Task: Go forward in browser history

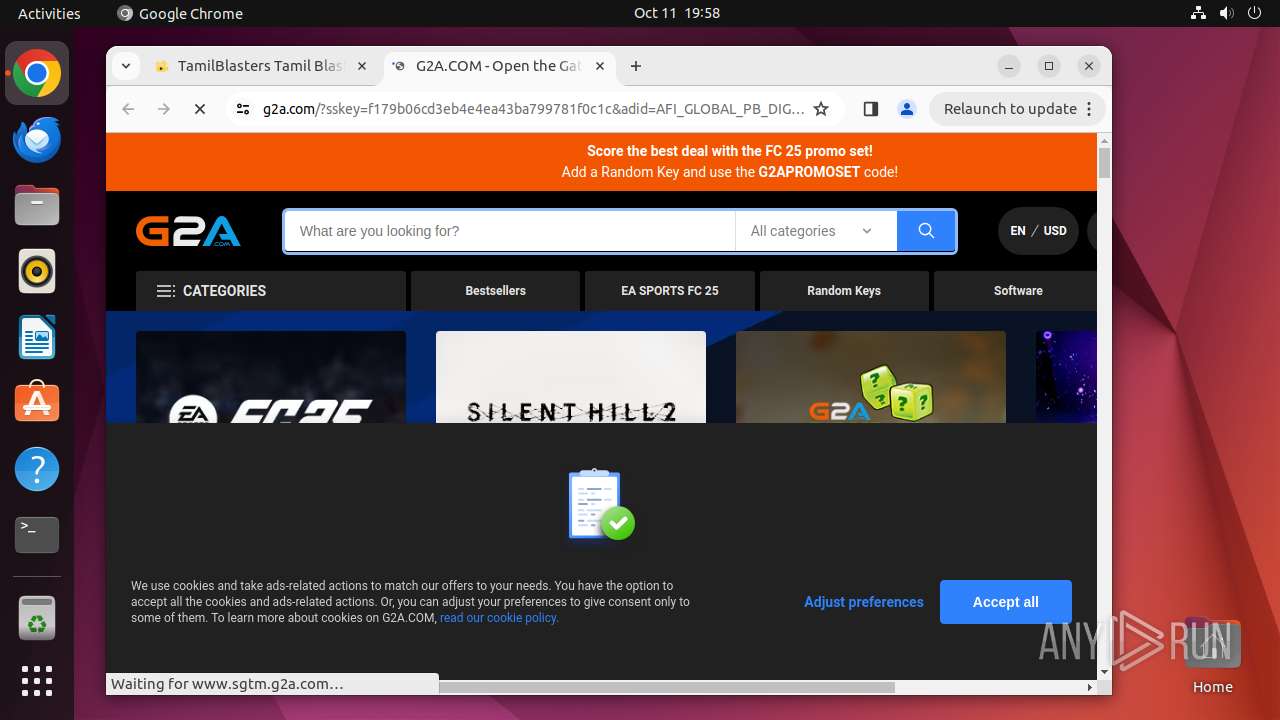Action: (164, 109)
